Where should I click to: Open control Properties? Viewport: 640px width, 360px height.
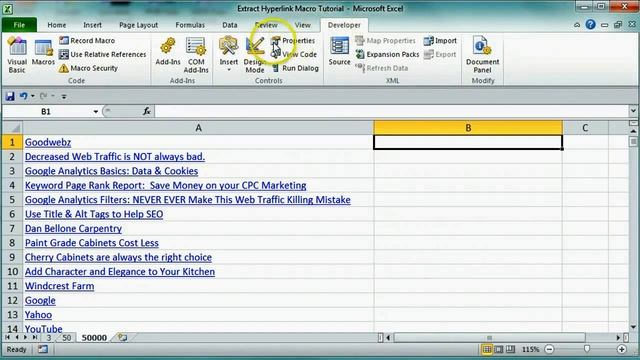(293, 40)
